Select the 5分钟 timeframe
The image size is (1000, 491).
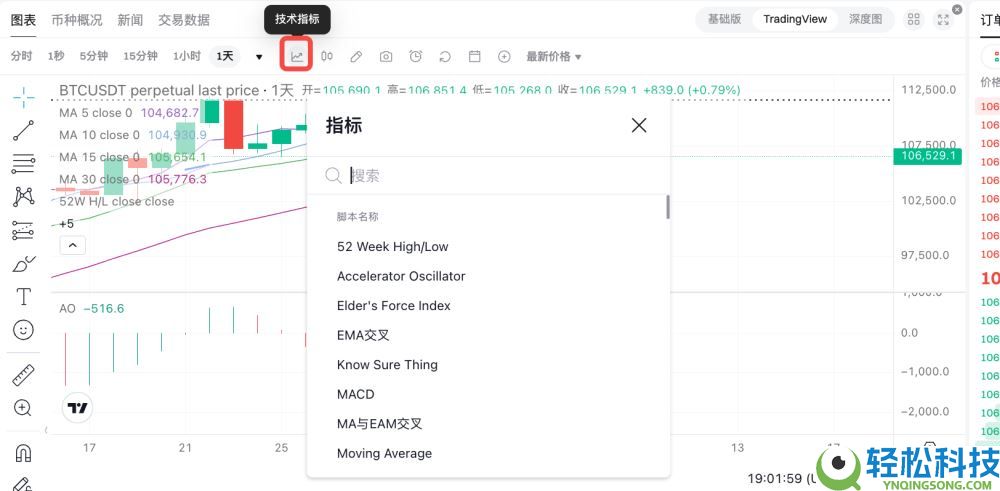[93, 56]
